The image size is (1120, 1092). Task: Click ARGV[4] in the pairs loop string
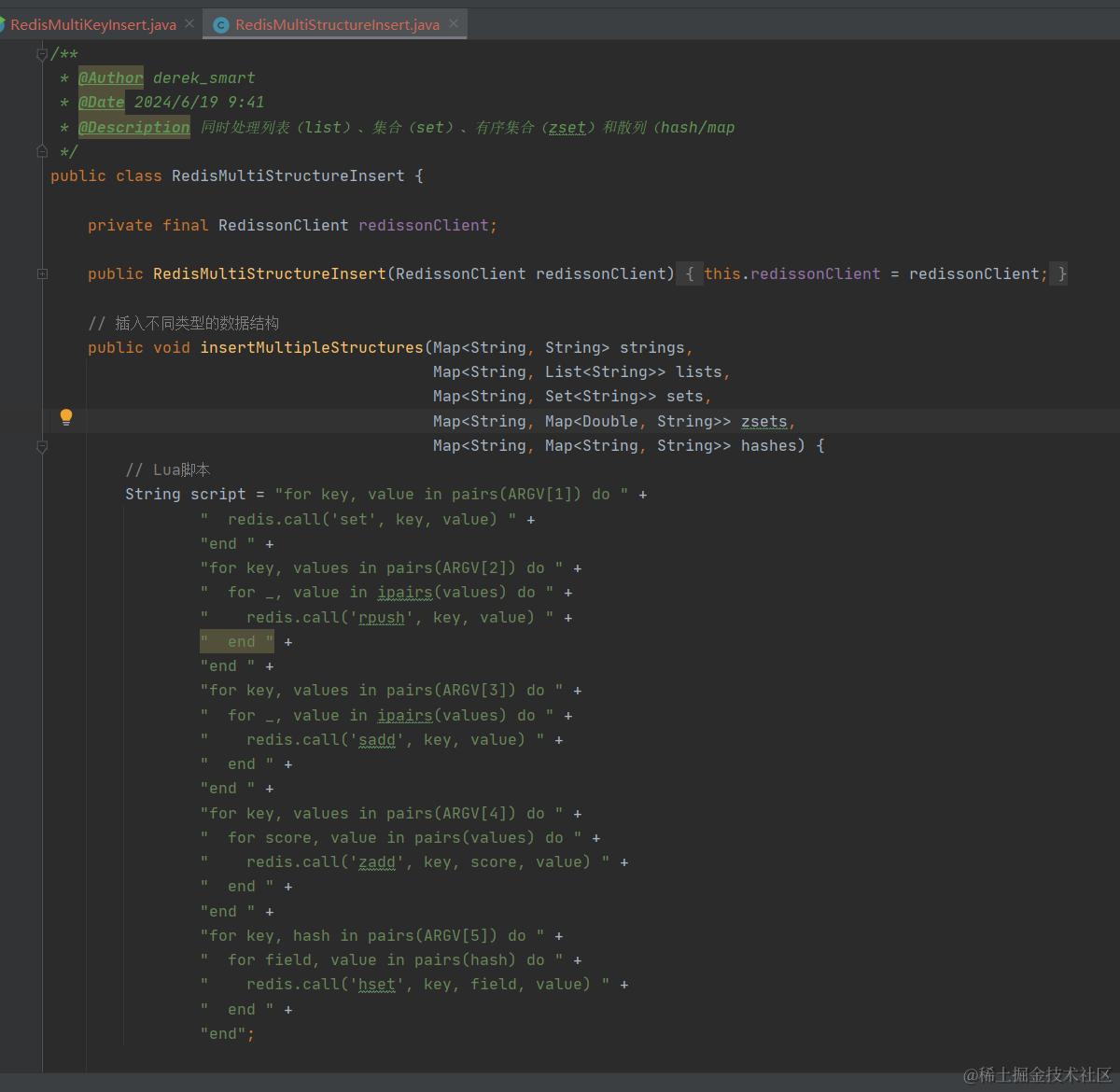pos(475,813)
